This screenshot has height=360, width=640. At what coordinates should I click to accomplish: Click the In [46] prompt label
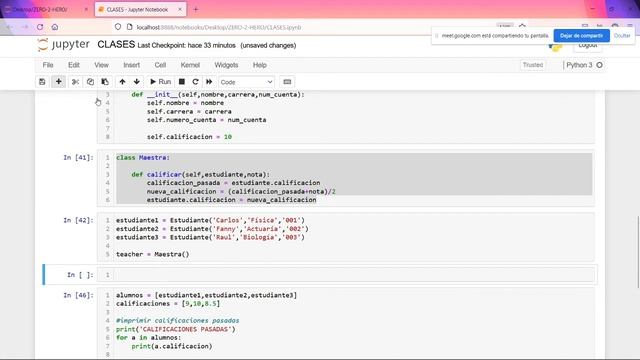click(x=78, y=295)
